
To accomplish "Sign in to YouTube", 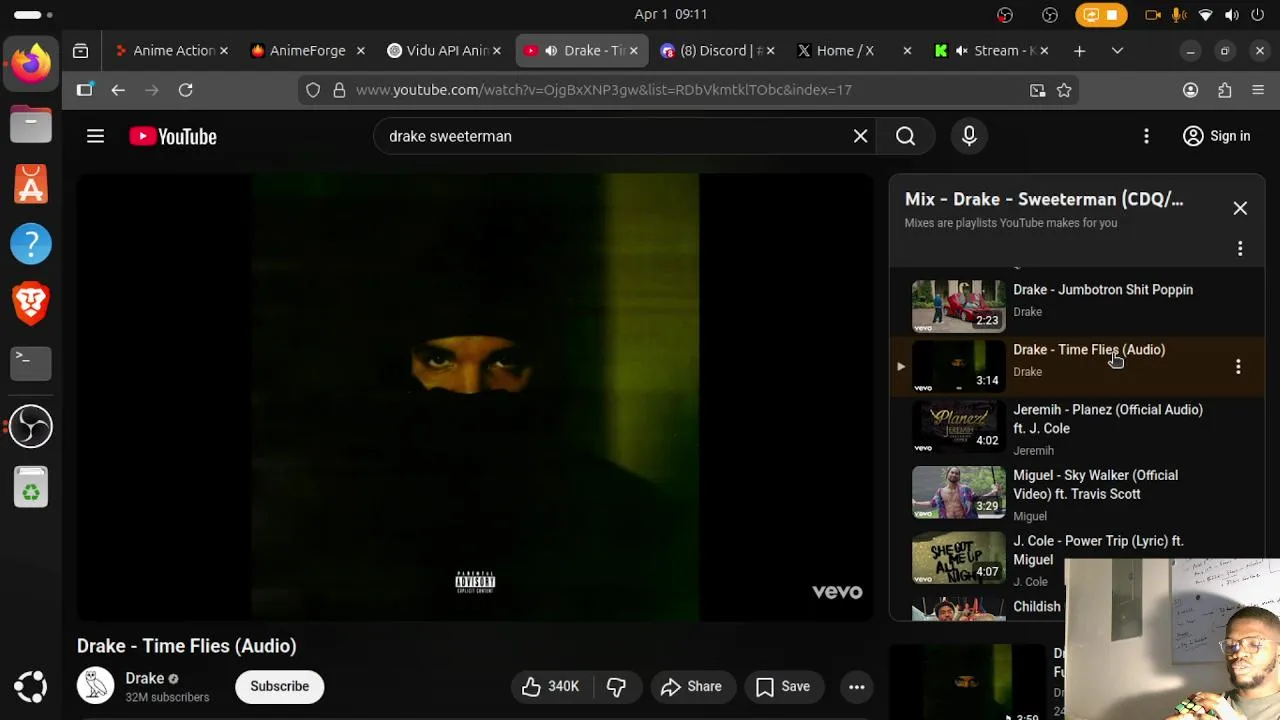I will 1217,136.
